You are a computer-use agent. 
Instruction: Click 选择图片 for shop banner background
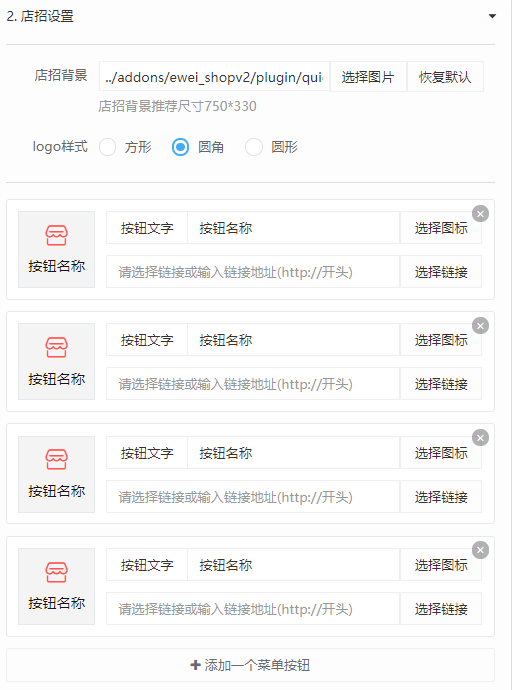click(368, 77)
